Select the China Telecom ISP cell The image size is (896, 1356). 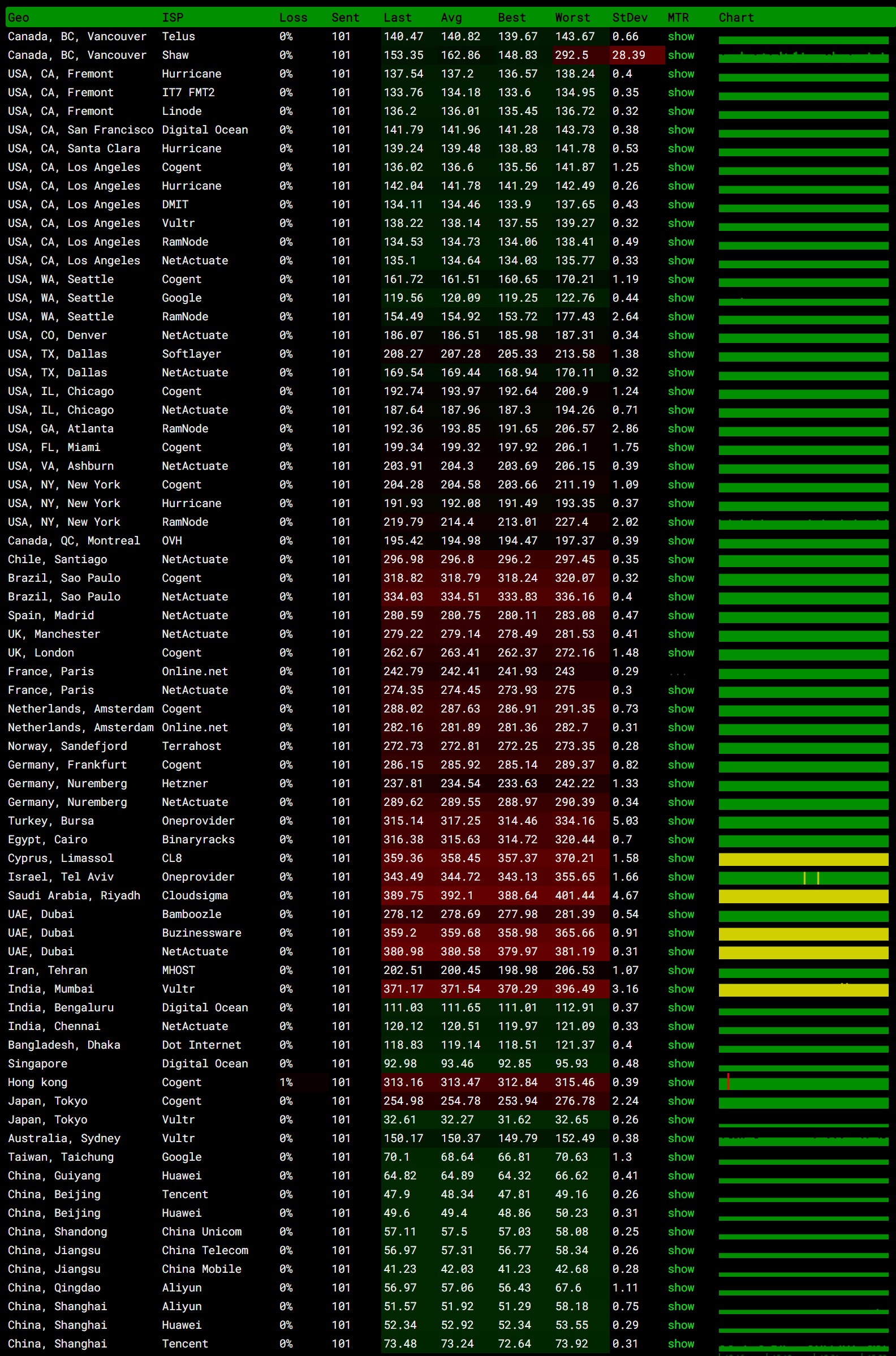205,1250
